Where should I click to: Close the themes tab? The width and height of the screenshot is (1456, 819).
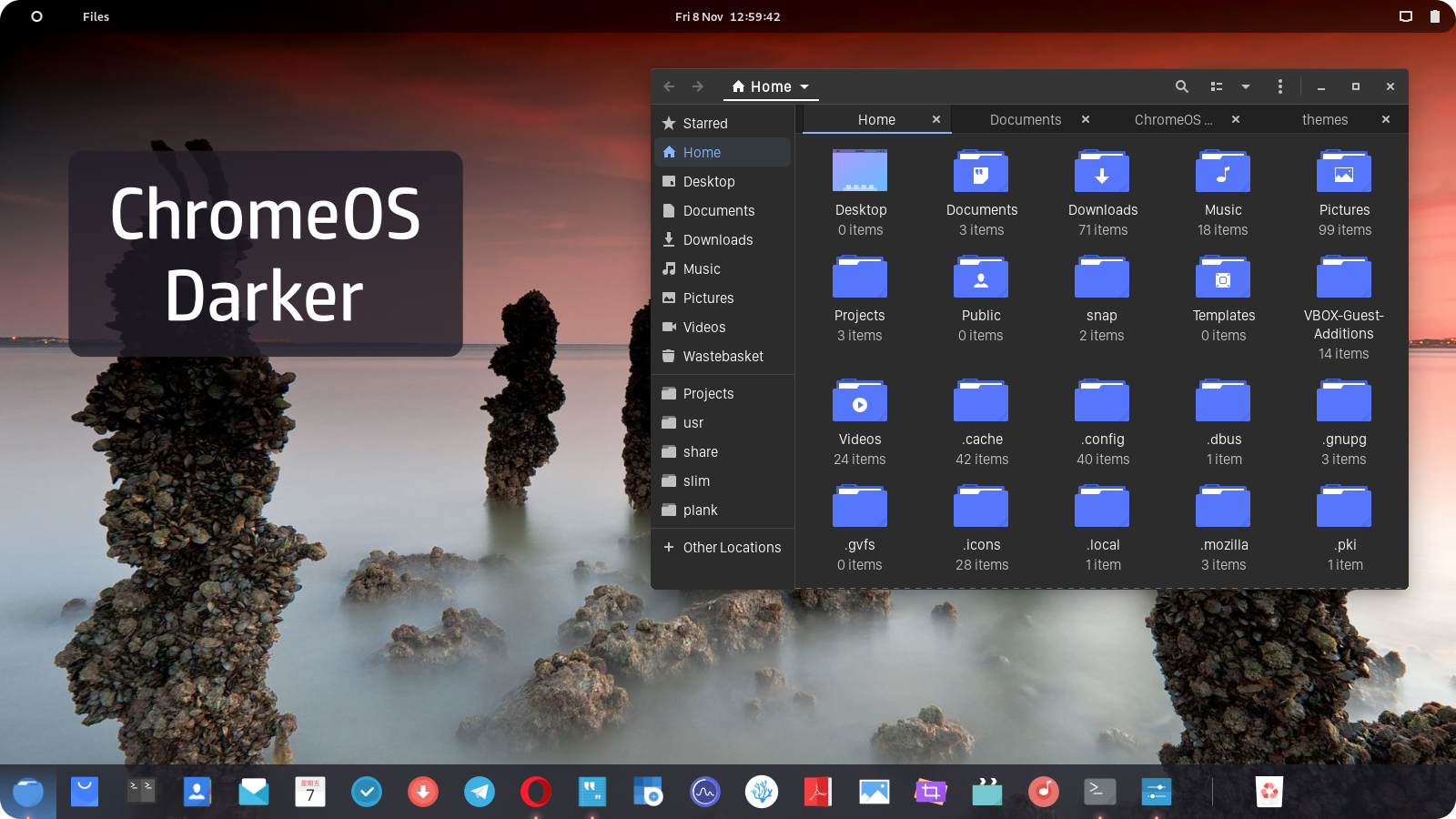point(1386,120)
